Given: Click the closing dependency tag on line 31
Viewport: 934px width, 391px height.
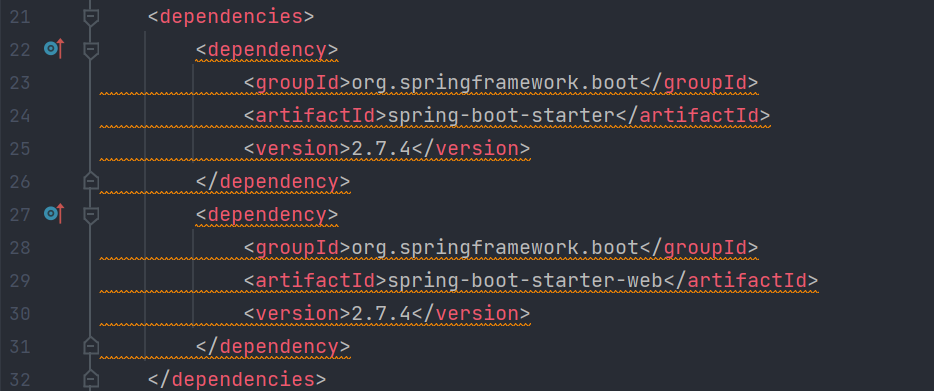Looking at the screenshot, I should pyautogui.click(x=273, y=346).
